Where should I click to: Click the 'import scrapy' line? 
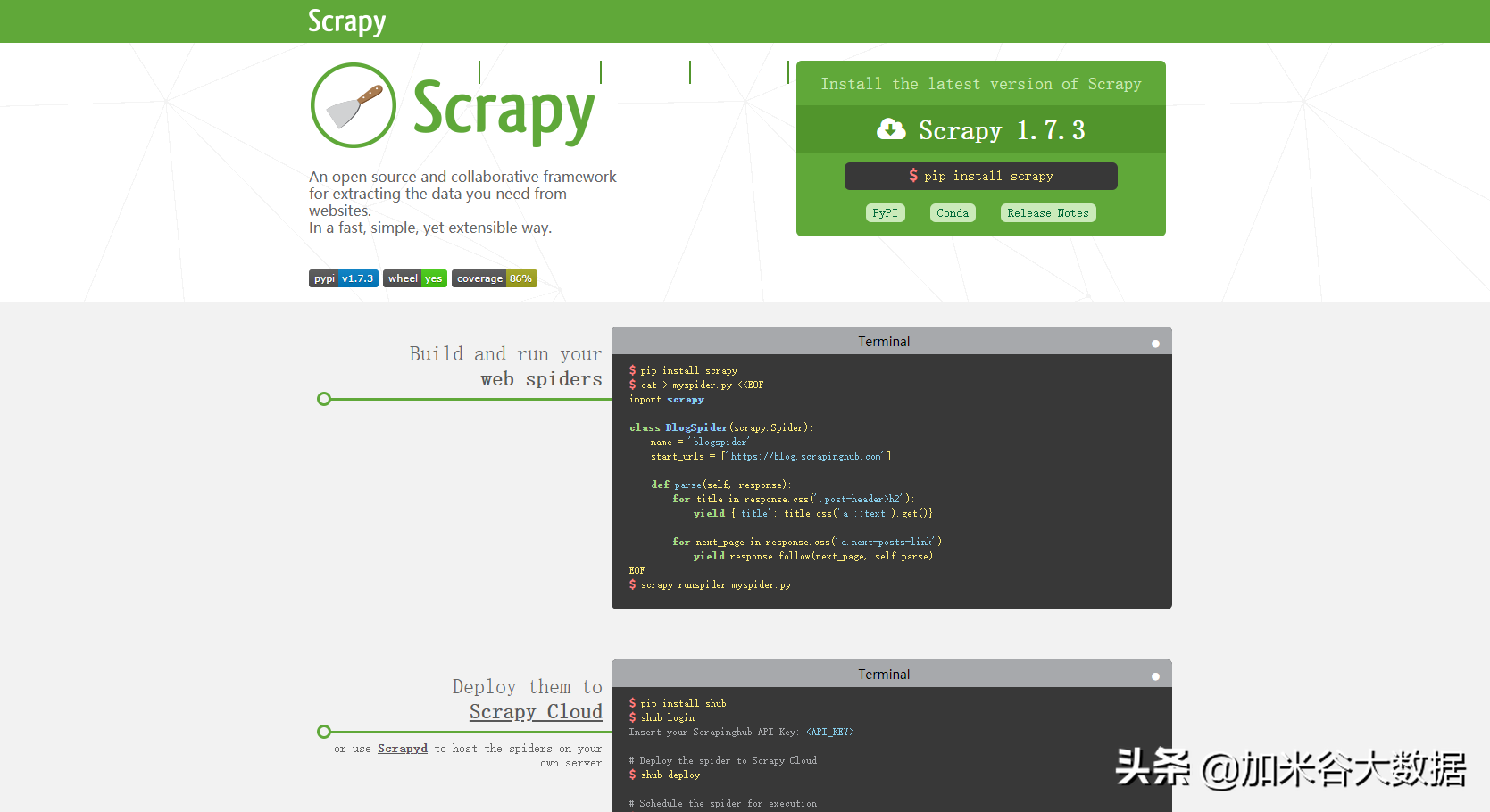(x=667, y=400)
